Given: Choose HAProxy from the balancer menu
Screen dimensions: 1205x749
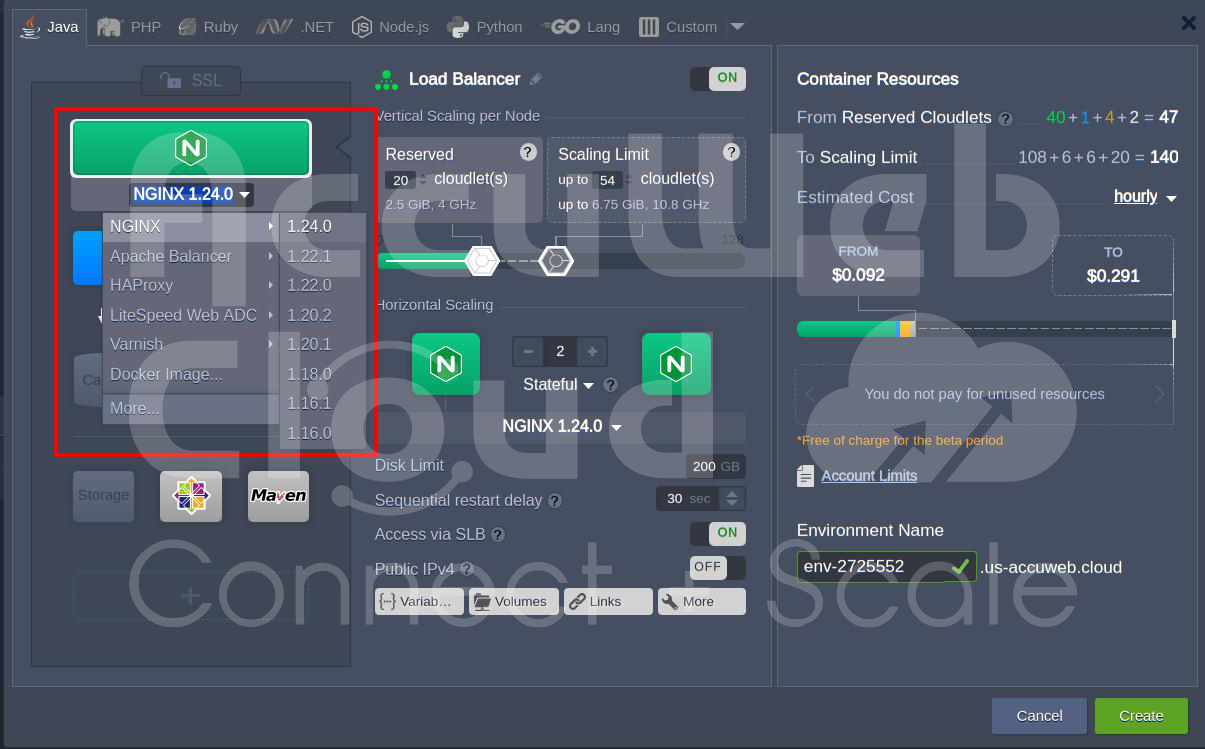Looking at the screenshot, I should pyautogui.click(x=141, y=285).
